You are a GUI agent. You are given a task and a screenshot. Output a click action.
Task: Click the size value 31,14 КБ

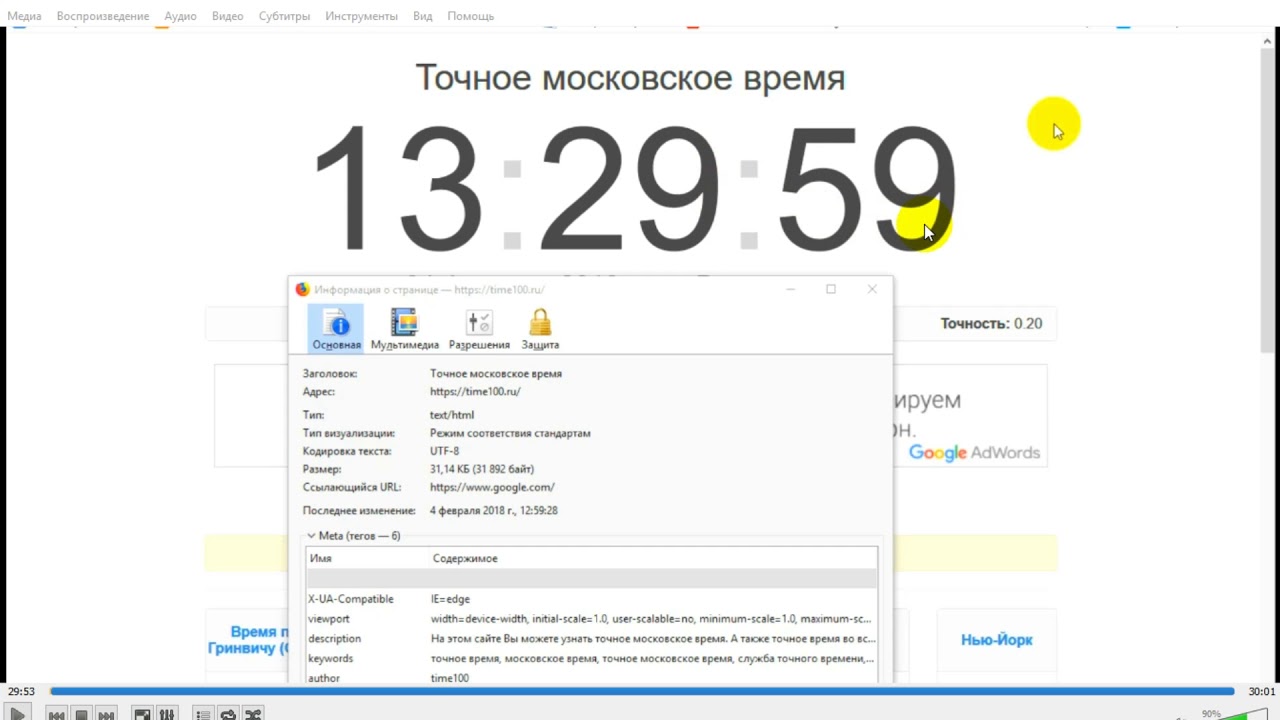pyautogui.click(x=482, y=470)
